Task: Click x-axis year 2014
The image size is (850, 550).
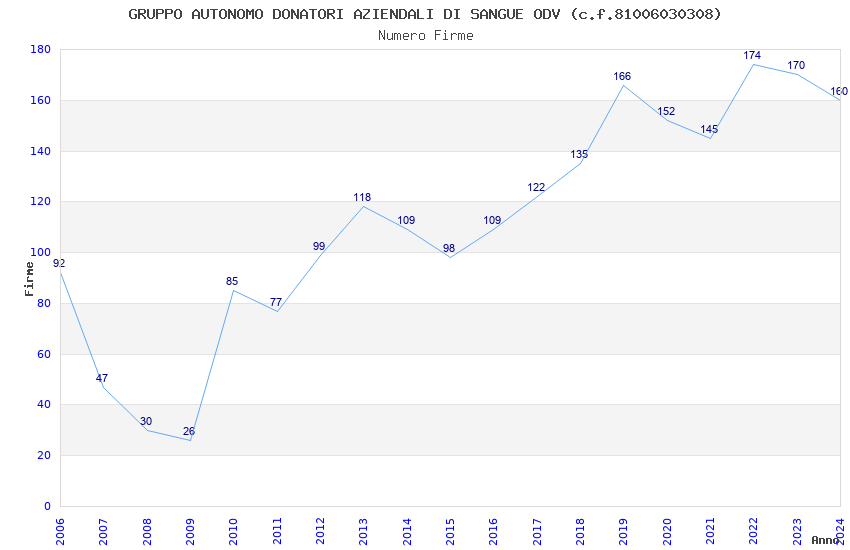Action: click(x=407, y=532)
